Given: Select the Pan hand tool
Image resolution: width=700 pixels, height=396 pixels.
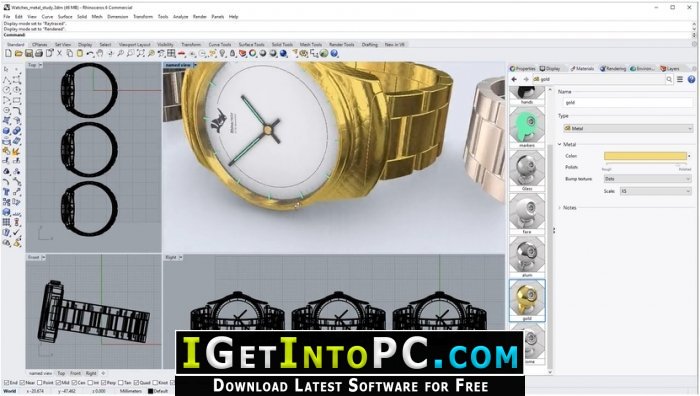Looking at the screenshot, I should [x=100, y=54].
